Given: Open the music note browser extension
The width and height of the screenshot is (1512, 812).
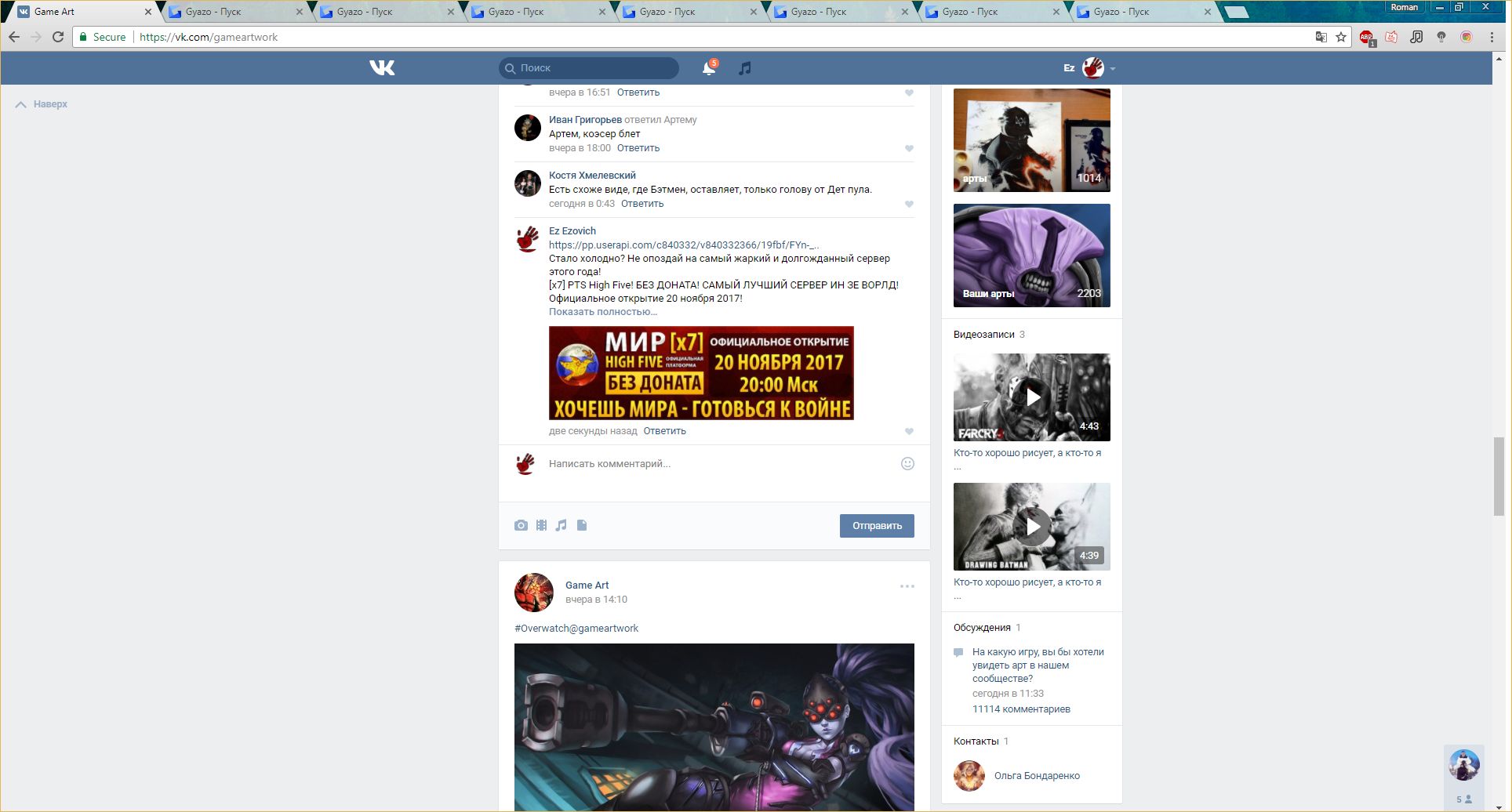Looking at the screenshot, I should 1416,37.
